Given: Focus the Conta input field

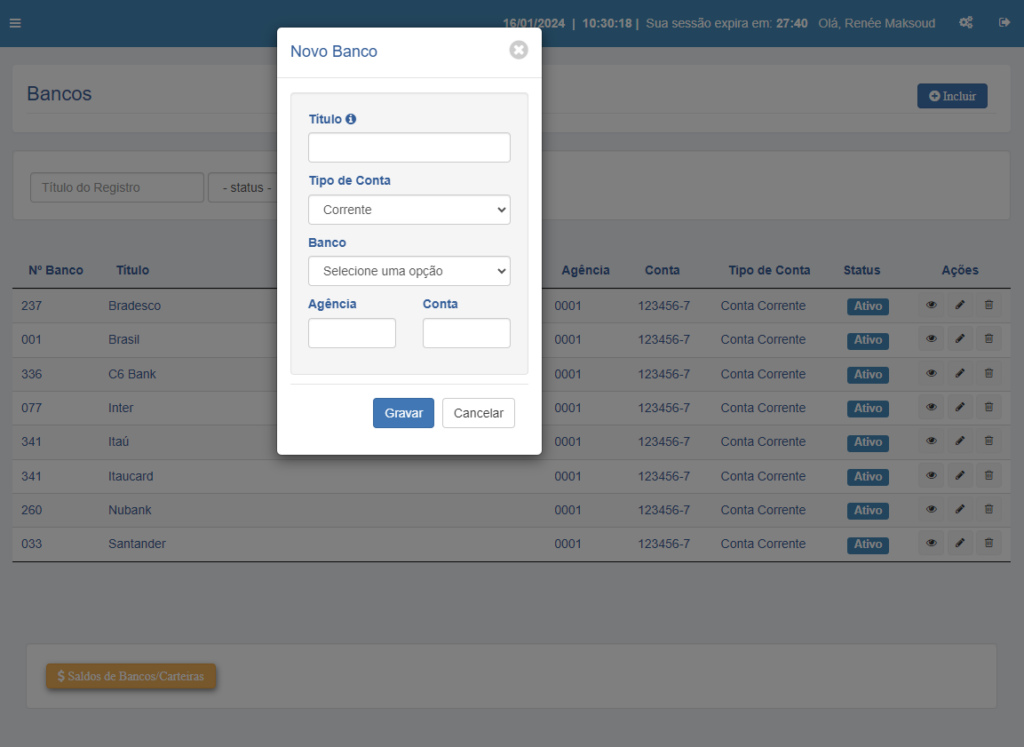Looking at the screenshot, I should 466,333.
